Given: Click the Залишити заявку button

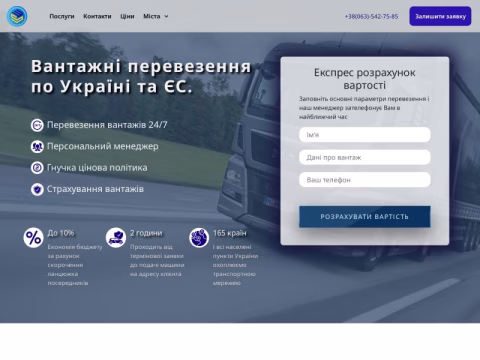Looking at the screenshot, I should [x=440, y=16].
